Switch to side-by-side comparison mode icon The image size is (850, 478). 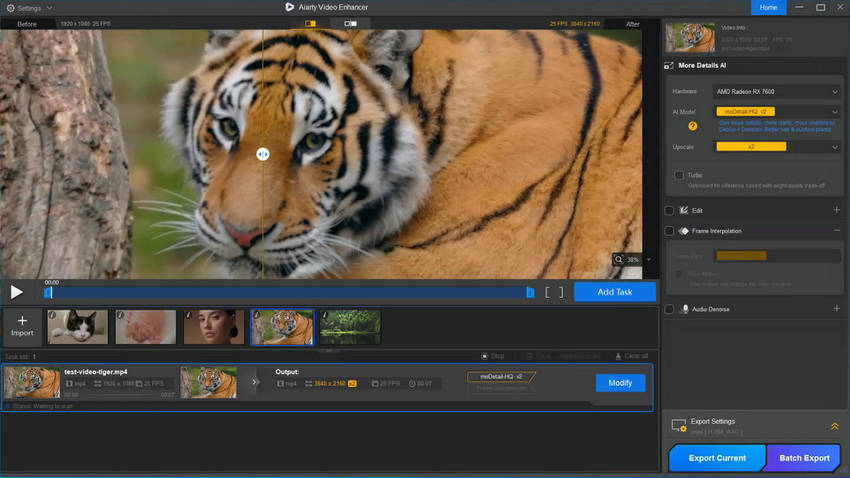click(x=351, y=24)
